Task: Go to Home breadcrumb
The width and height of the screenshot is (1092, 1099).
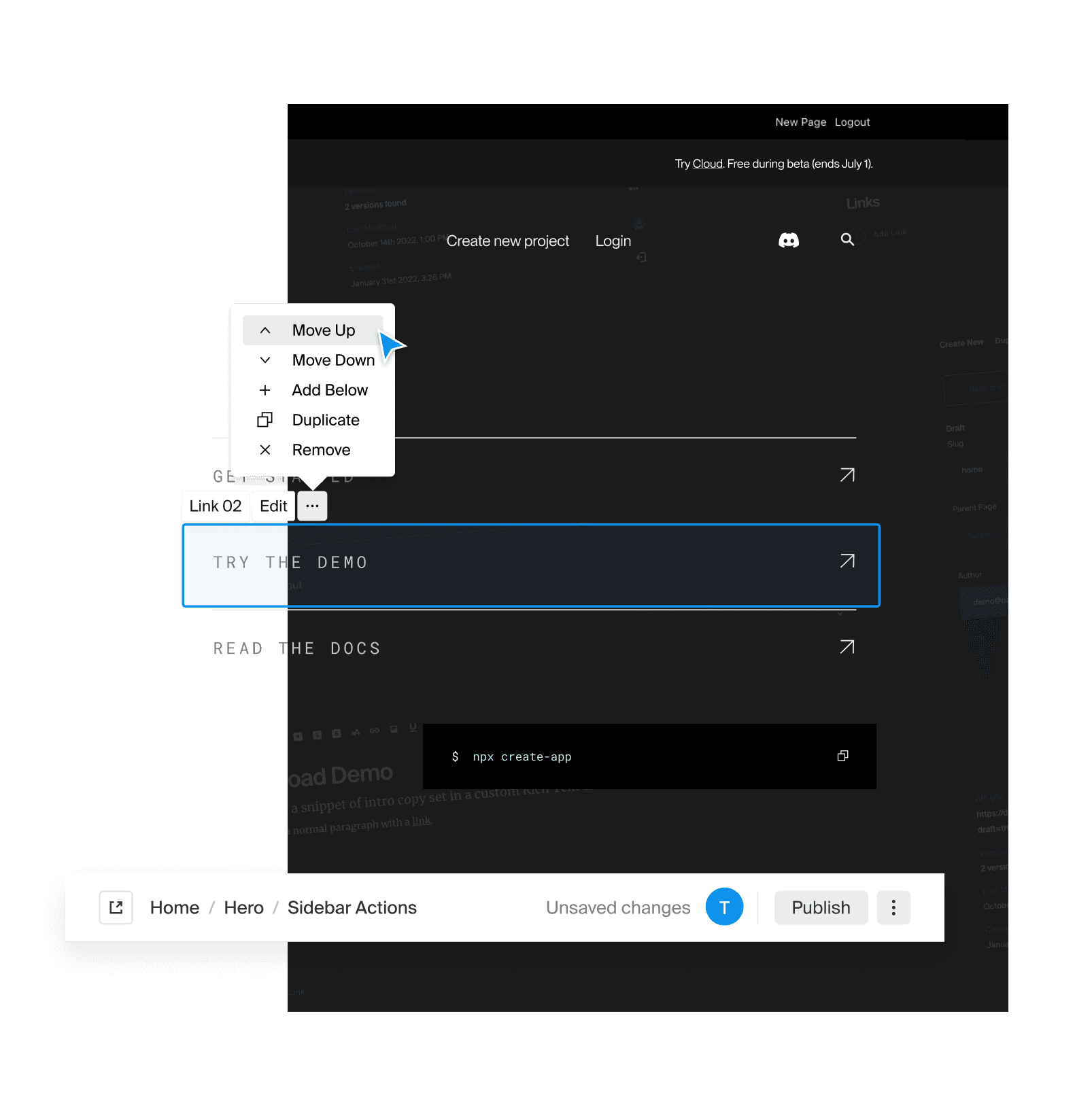Action: pos(175,908)
